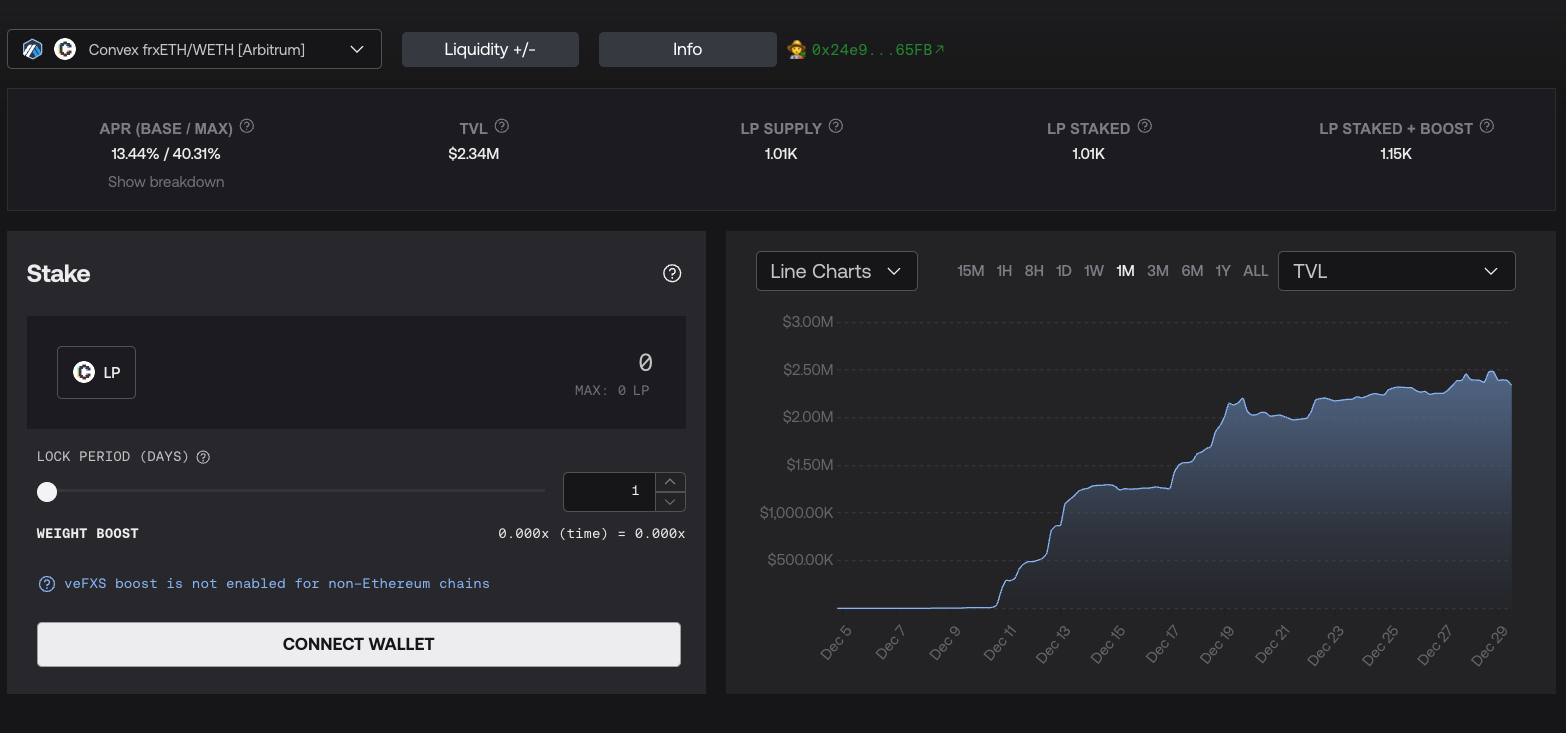Increase lock period days with up arrow
This screenshot has height=733, width=1566.
pyautogui.click(x=670, y=481)
